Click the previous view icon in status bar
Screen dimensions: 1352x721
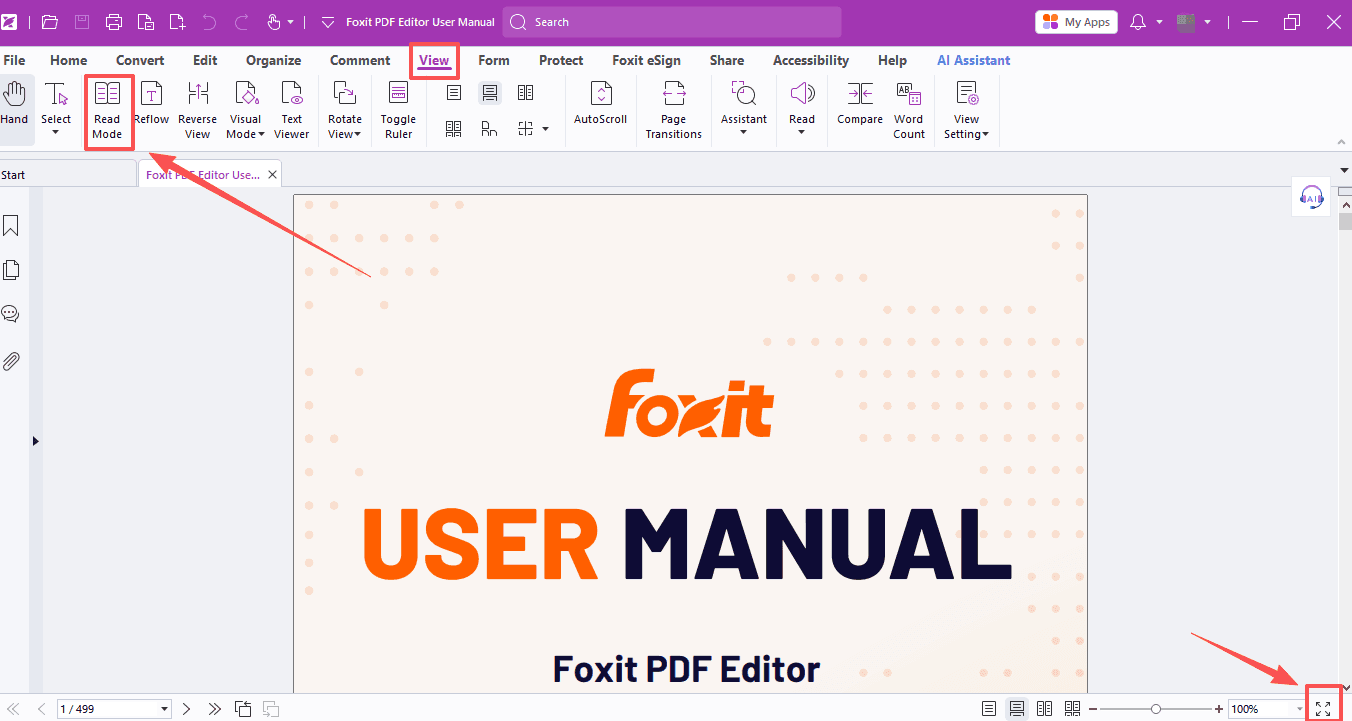243,709
